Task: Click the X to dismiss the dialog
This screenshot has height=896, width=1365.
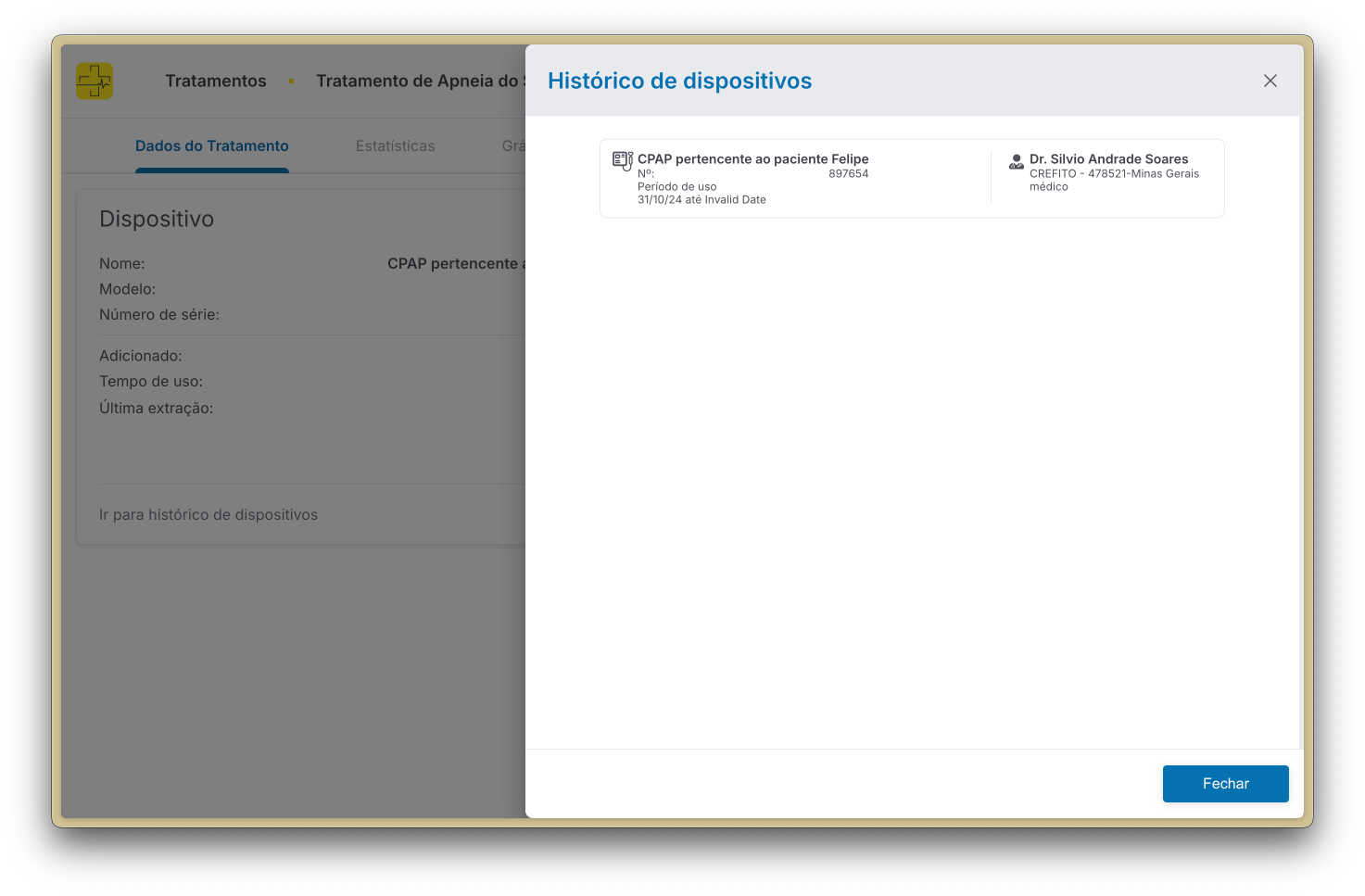Action: pos(1270,81)
